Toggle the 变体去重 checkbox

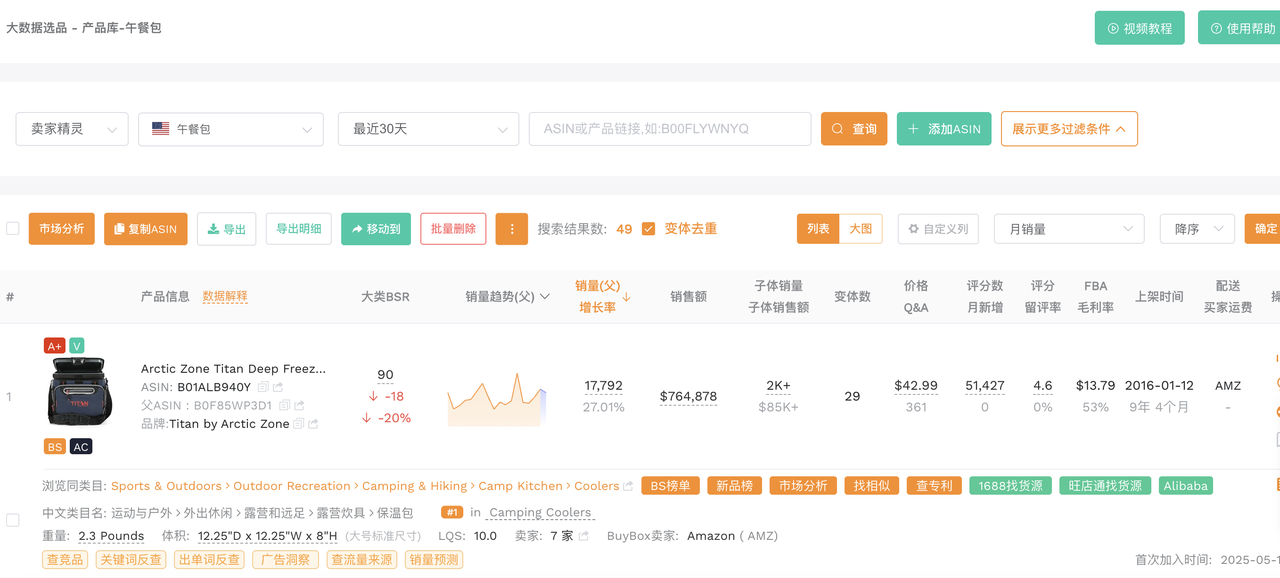[x=648, y=229]
